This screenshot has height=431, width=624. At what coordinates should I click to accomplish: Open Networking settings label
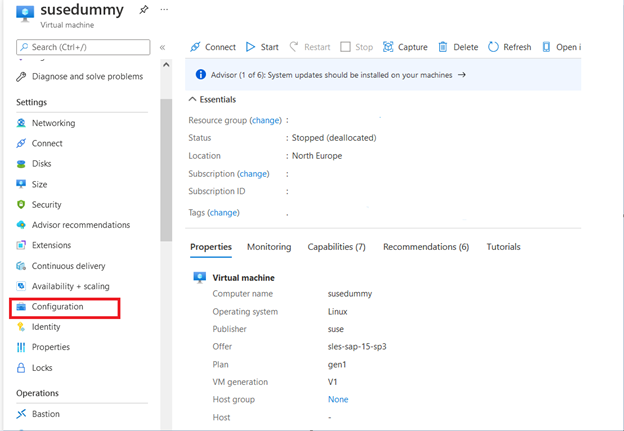[x=53, y=123]
